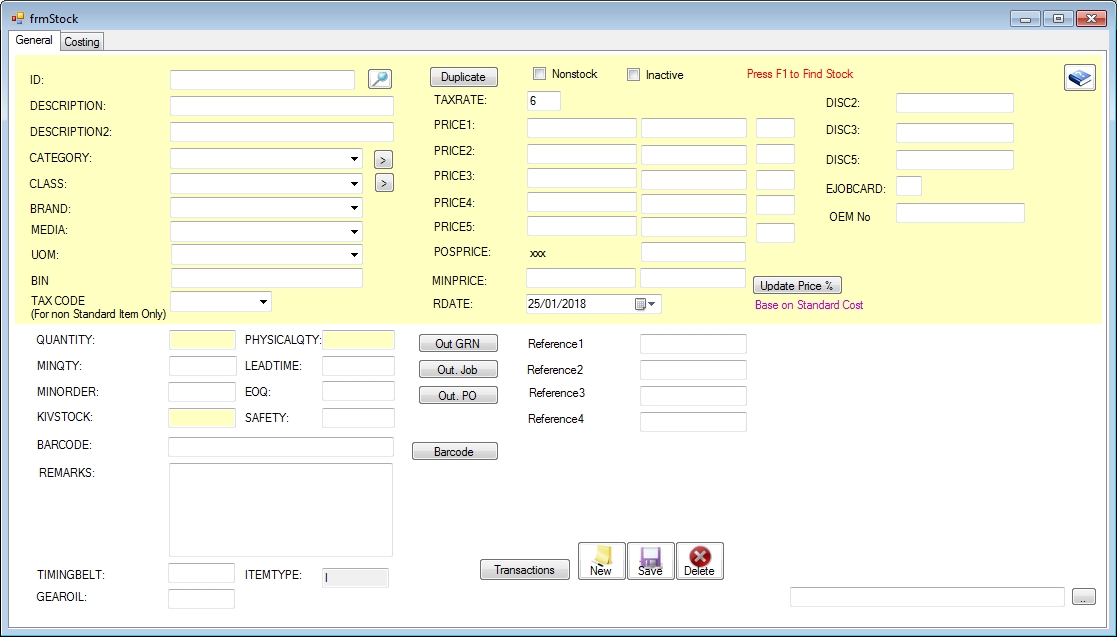
Task: Click the first PRICE3 input field
Action: click(x=581, y=178)
